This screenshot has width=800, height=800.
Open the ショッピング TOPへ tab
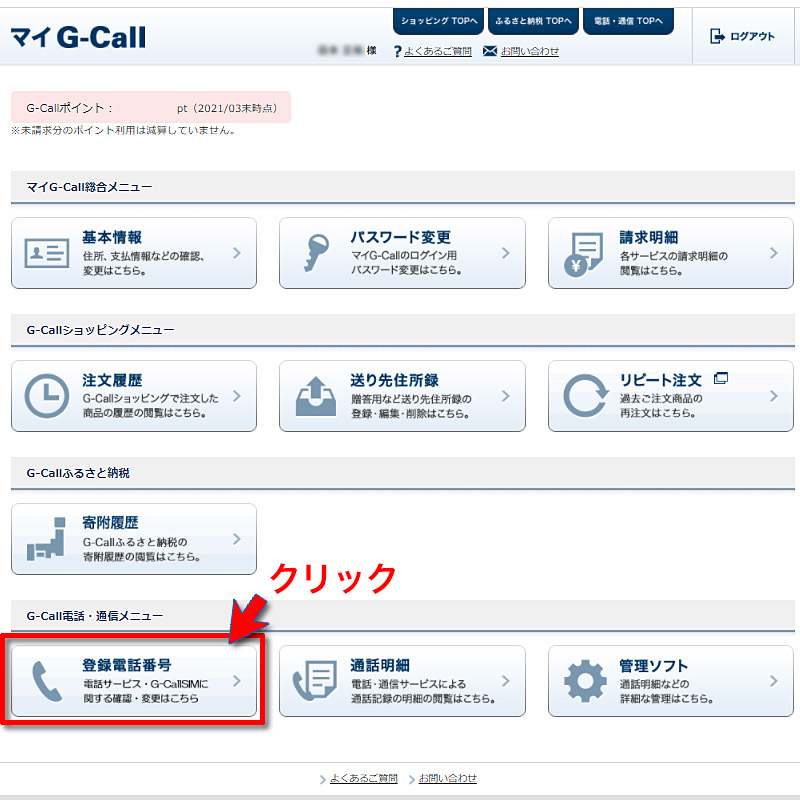click(438, 21)
